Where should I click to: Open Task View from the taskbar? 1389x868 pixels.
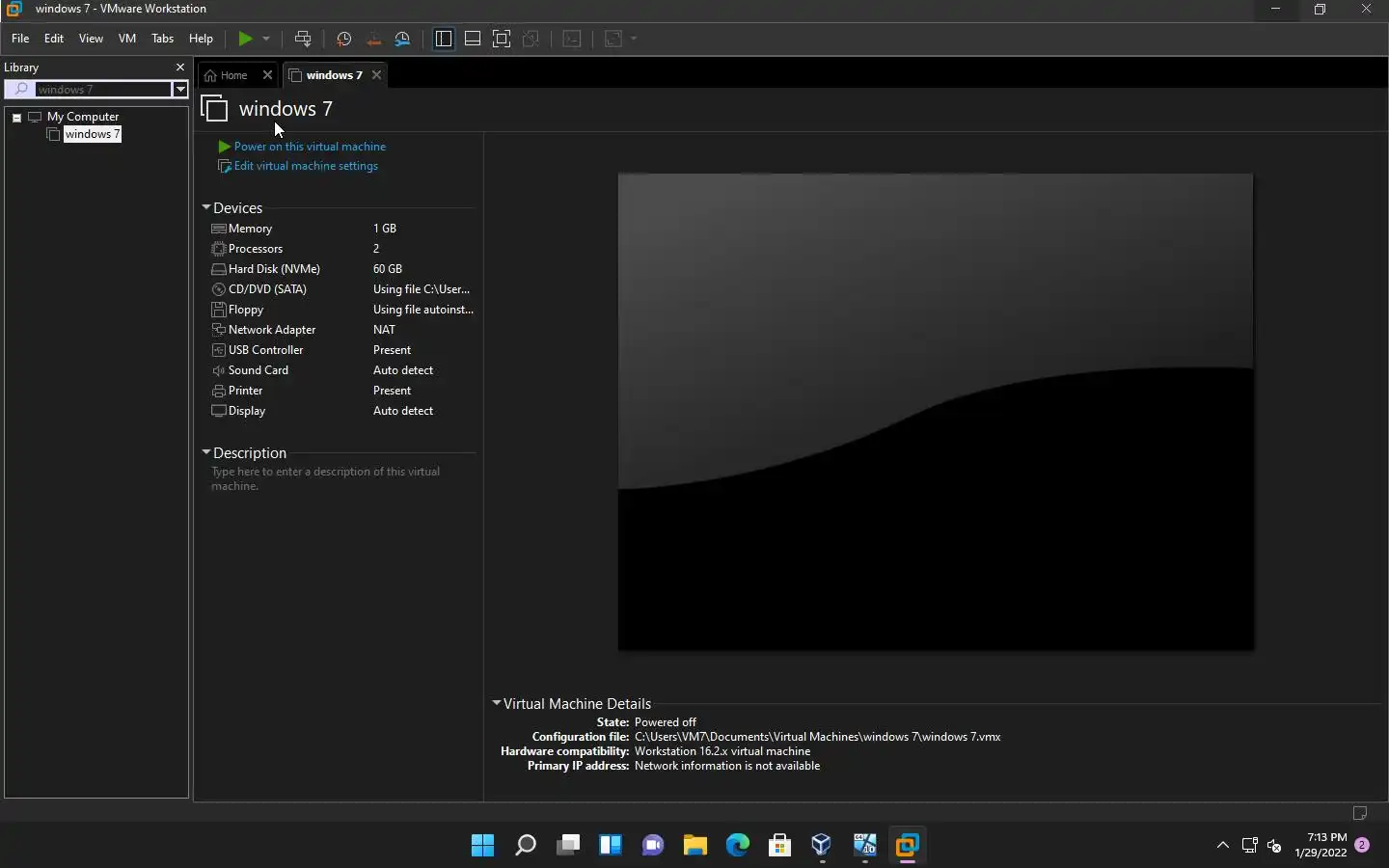point(567,846)
